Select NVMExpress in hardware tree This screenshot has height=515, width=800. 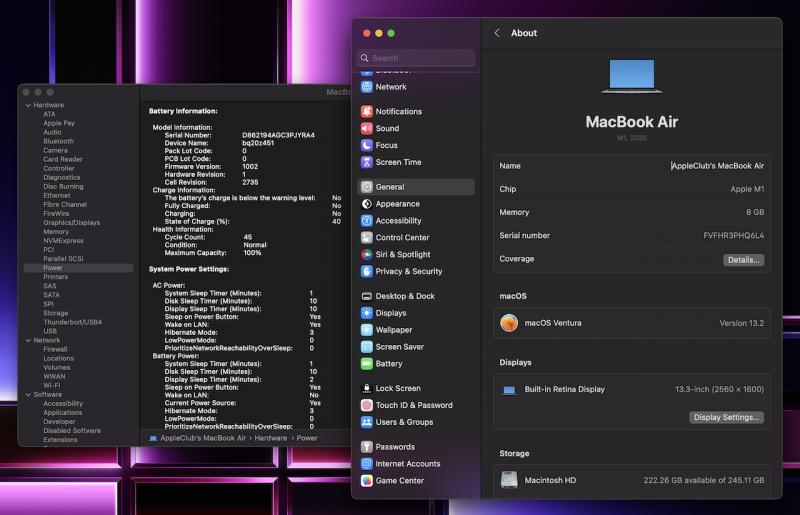click(63, 240)
